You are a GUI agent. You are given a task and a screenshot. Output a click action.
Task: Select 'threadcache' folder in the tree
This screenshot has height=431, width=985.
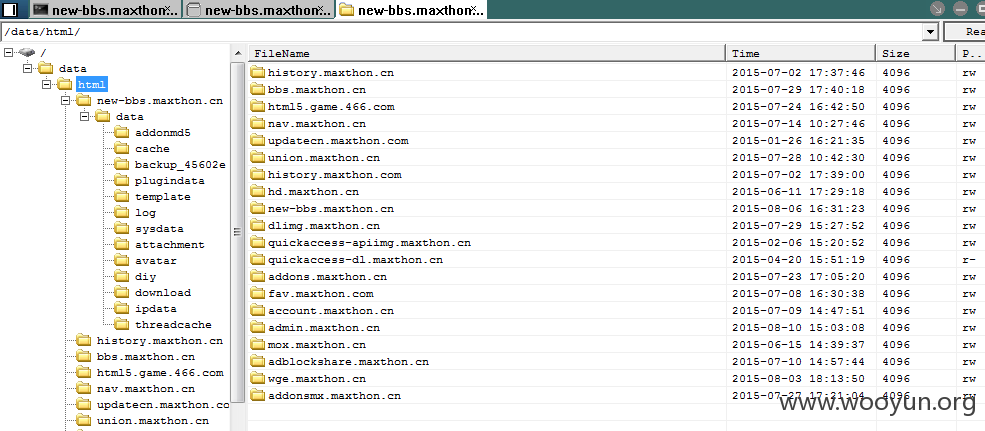pyautogui.click(x=173, y=325)
